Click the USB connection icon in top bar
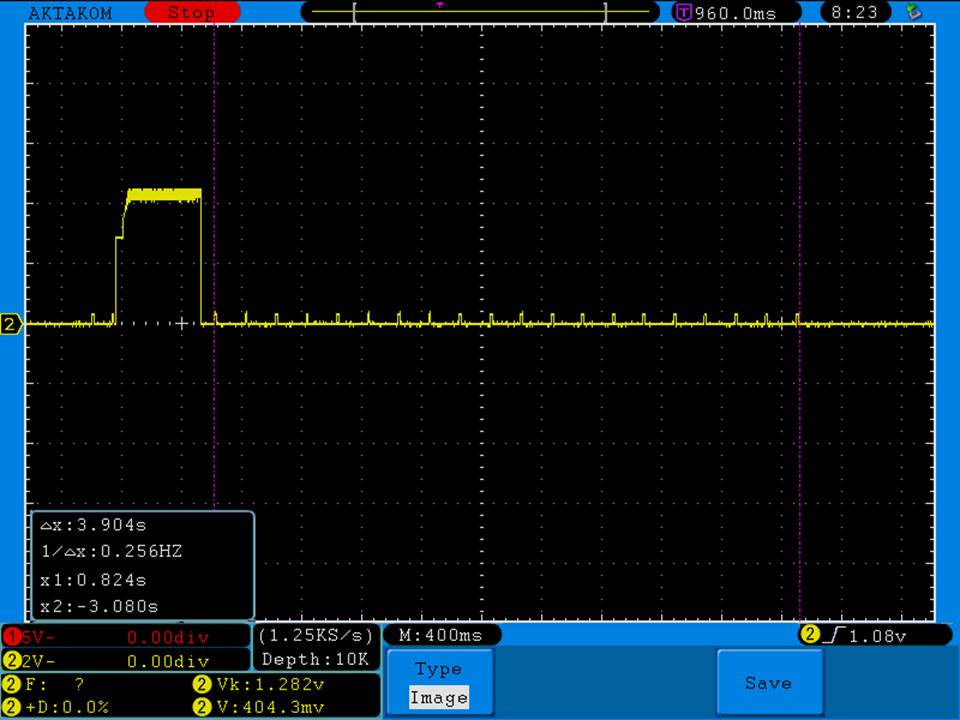Viewport: 960px width, 720px height. click(912, 12)
